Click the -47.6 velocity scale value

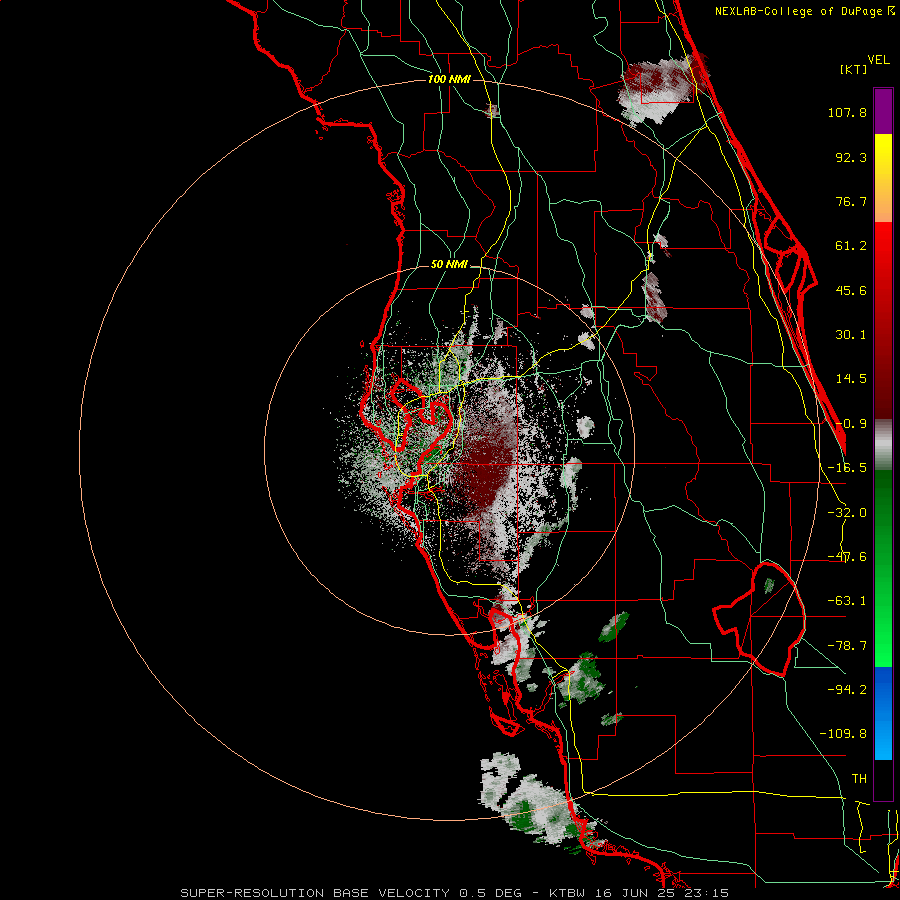tap(847, 557)
